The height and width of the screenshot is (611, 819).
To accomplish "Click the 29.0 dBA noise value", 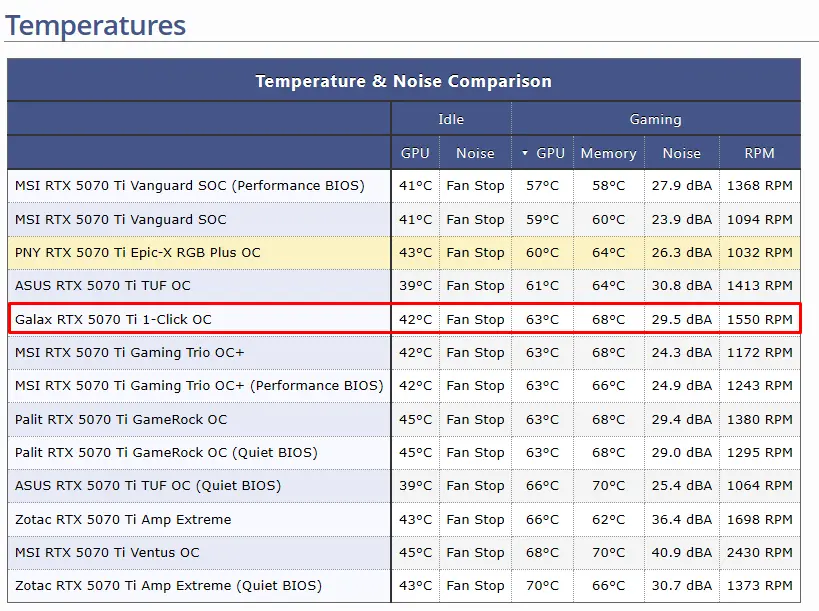I will click(x=682, y=452).
